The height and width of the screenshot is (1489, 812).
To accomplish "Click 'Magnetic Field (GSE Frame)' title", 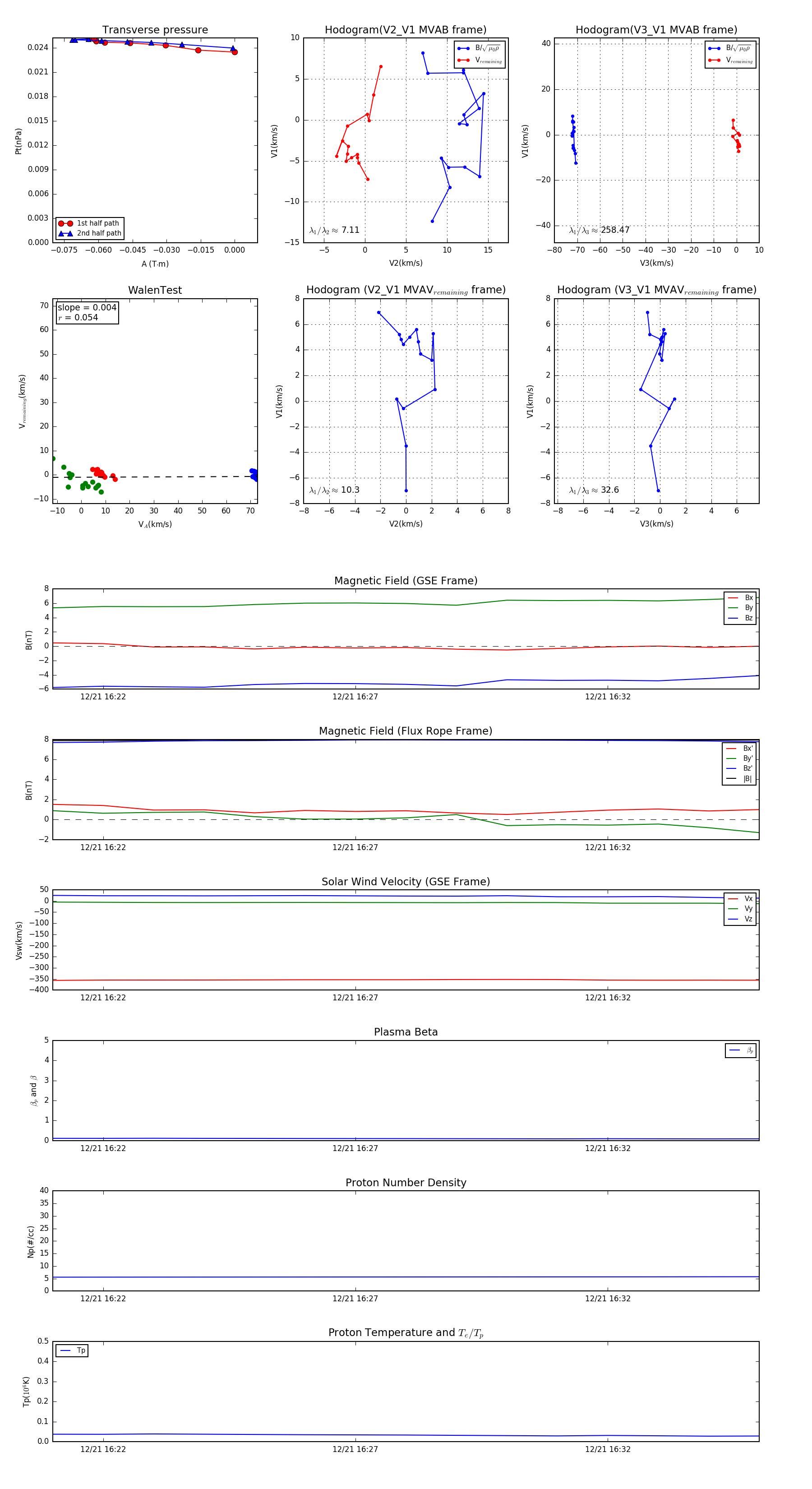I will click(x=406, y=581).
